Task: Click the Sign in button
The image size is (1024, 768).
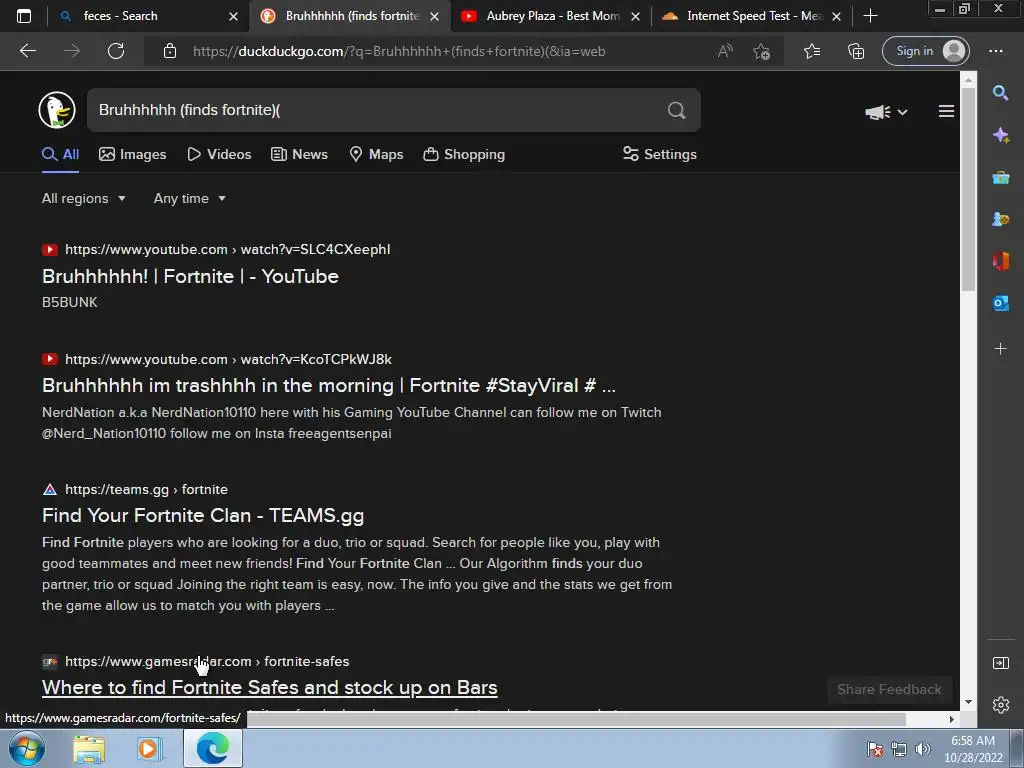Action: [925, 51]
